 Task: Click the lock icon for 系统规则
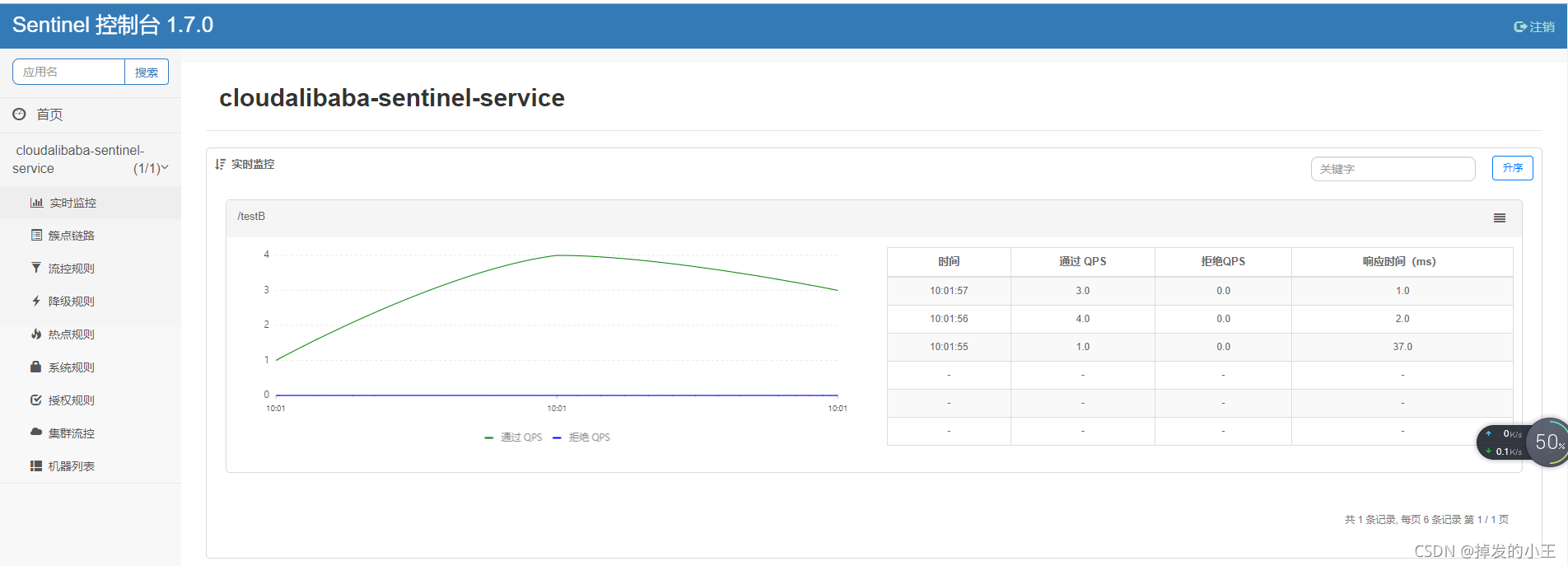tap(36, 367)
